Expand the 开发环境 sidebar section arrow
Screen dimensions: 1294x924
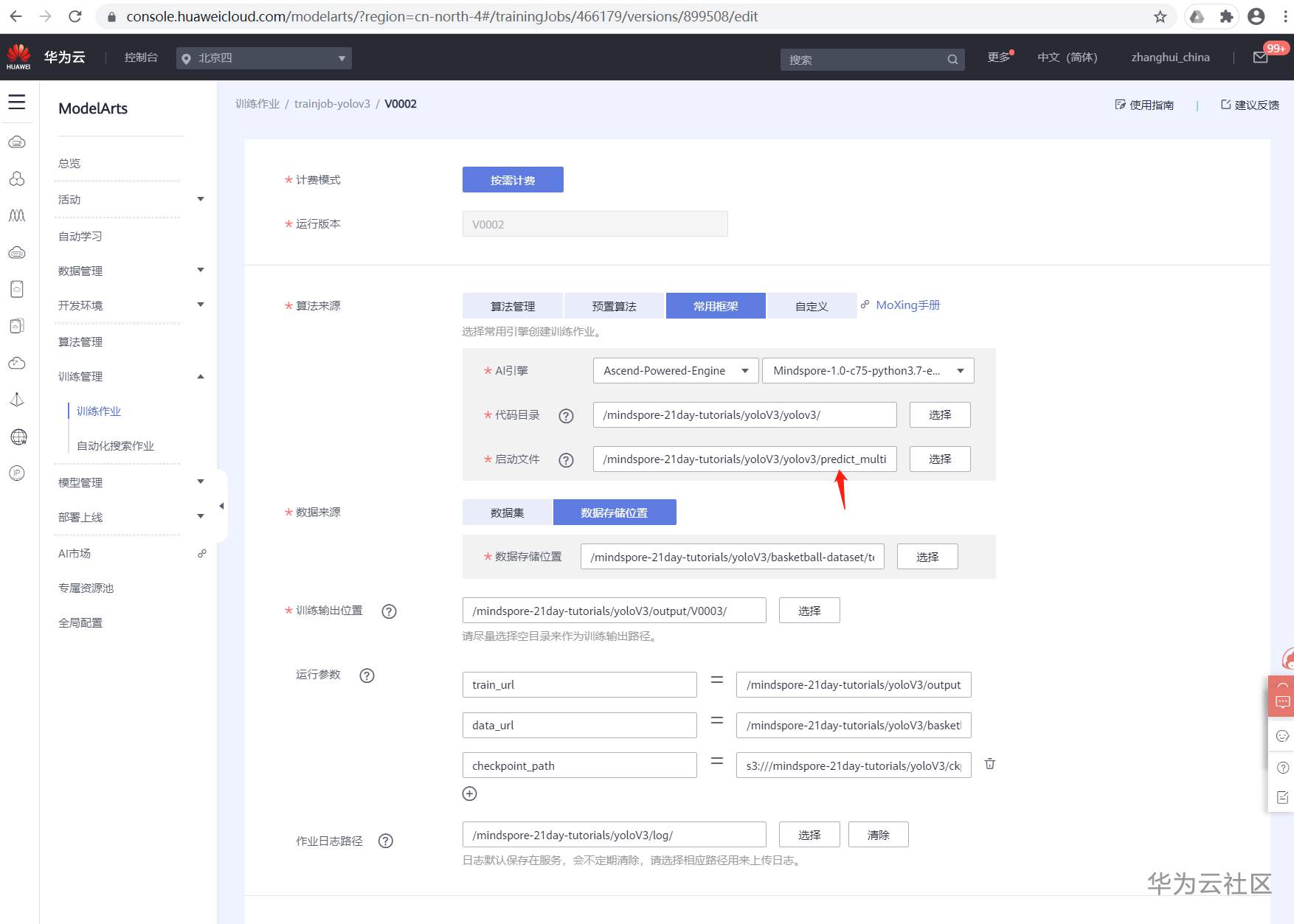point(201,305)
